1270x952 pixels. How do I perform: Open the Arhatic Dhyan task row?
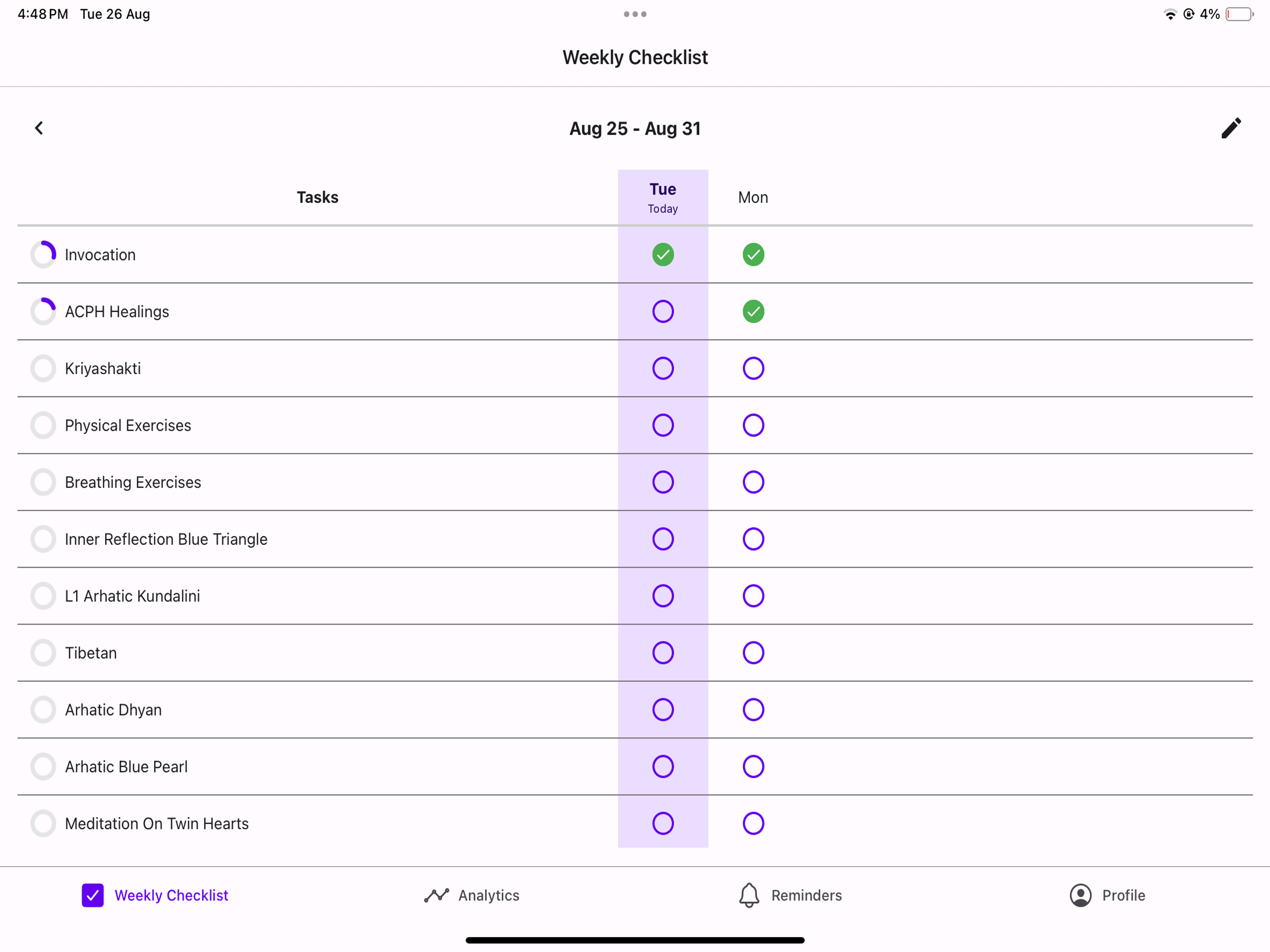click(635, 710)
